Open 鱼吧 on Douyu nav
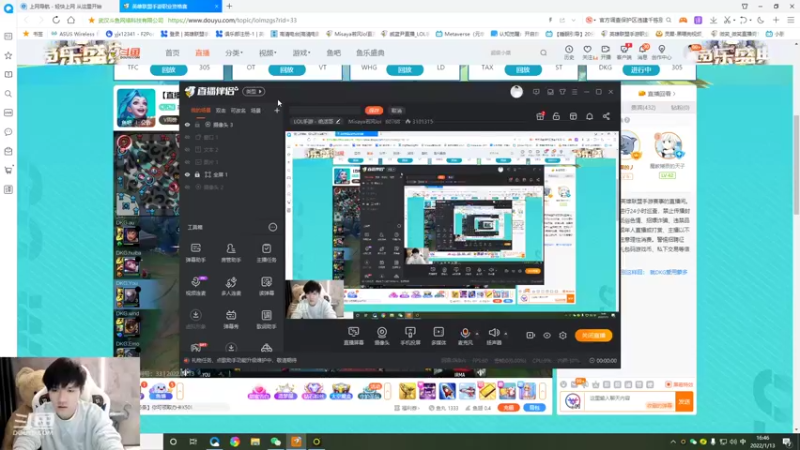800x450 pixels. [x=334, y=53]
